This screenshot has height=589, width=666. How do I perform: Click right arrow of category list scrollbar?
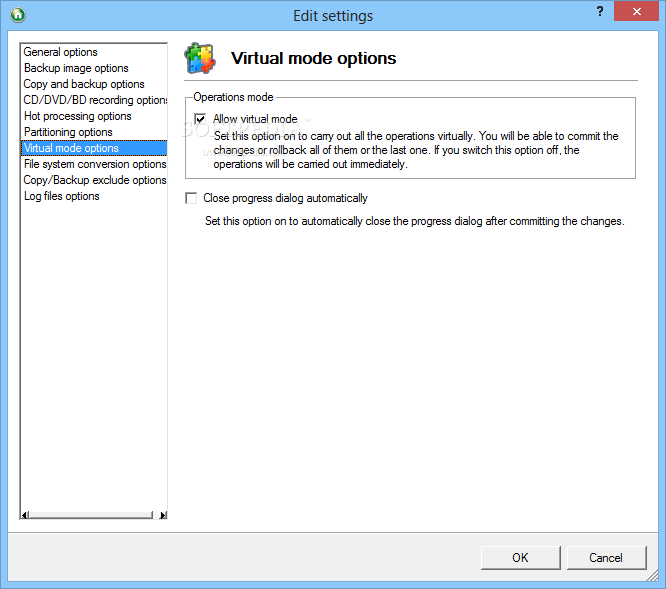[163, 515]
